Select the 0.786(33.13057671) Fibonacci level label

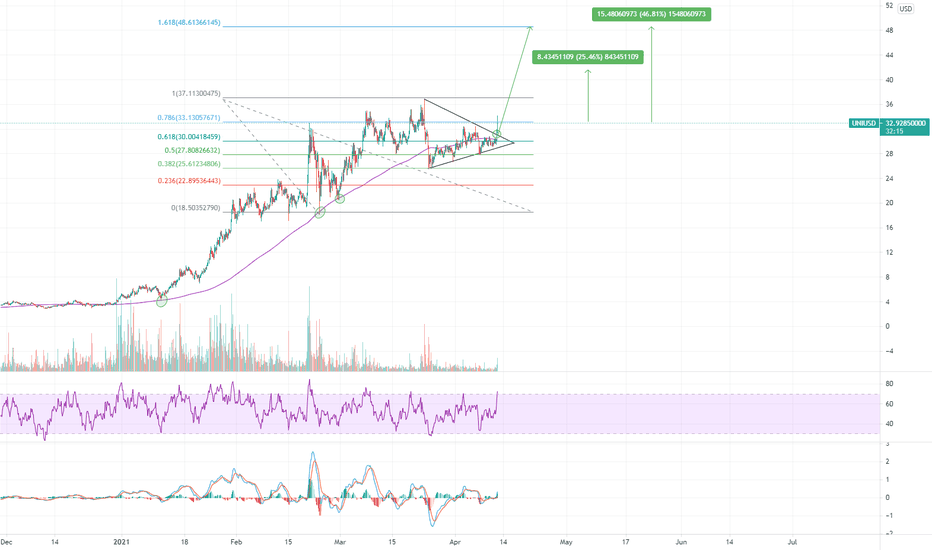[x=189, y=118]
